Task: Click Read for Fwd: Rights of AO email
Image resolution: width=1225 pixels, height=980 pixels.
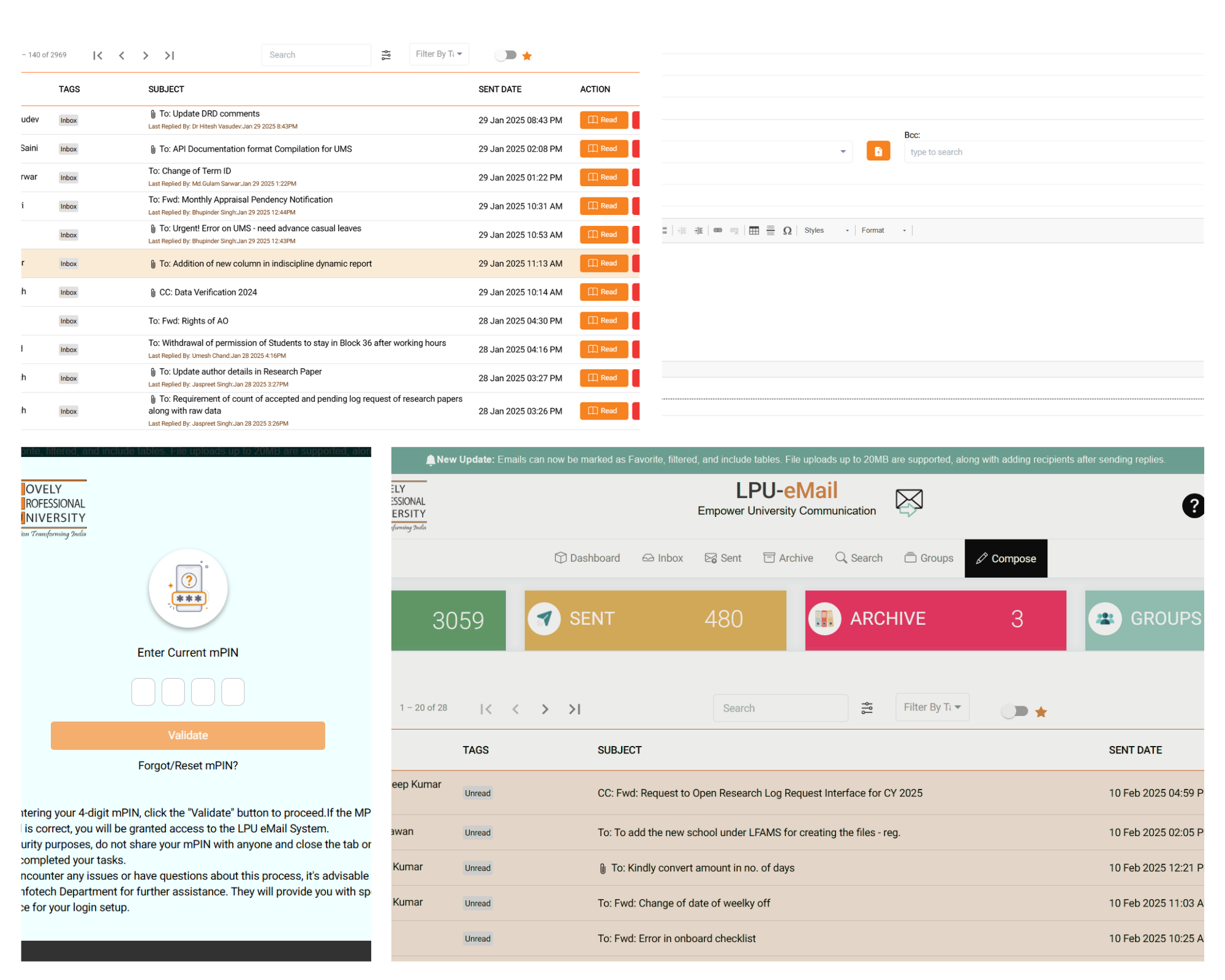Action: 604,321
